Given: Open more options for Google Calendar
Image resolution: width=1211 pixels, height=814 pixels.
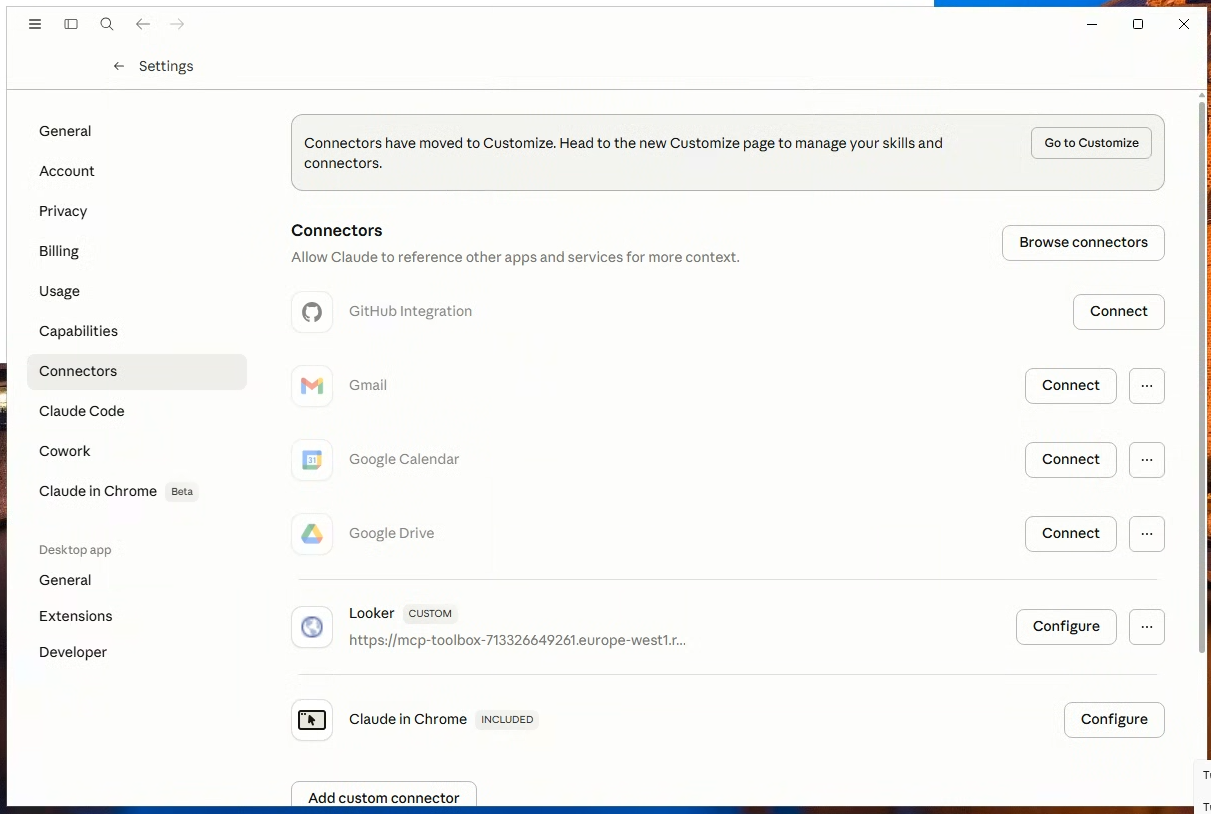Looking at the screenshot, I should point(1147,460).
